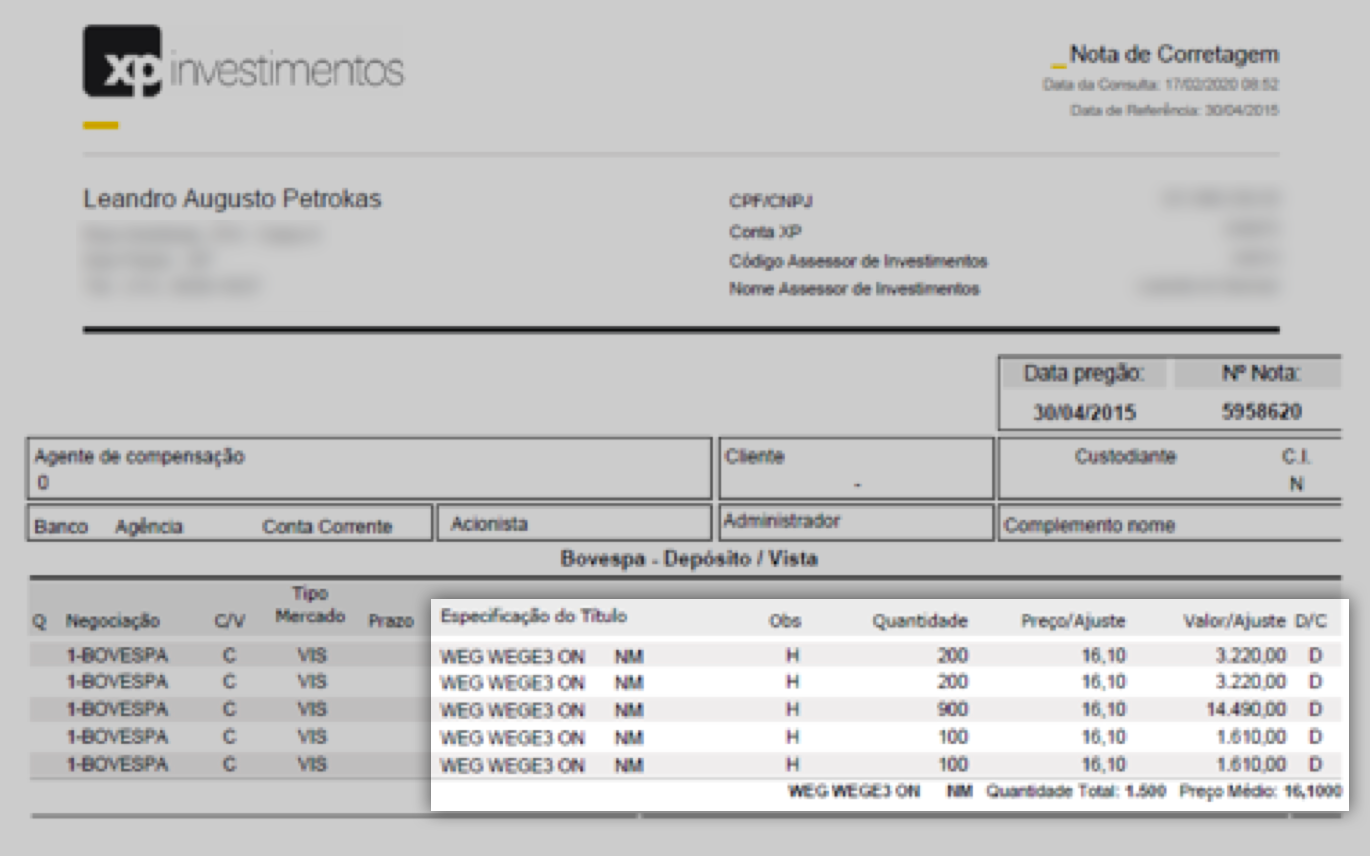Select the Acionista box
This screenshot has width=1370, height=856.
(489, 524)
